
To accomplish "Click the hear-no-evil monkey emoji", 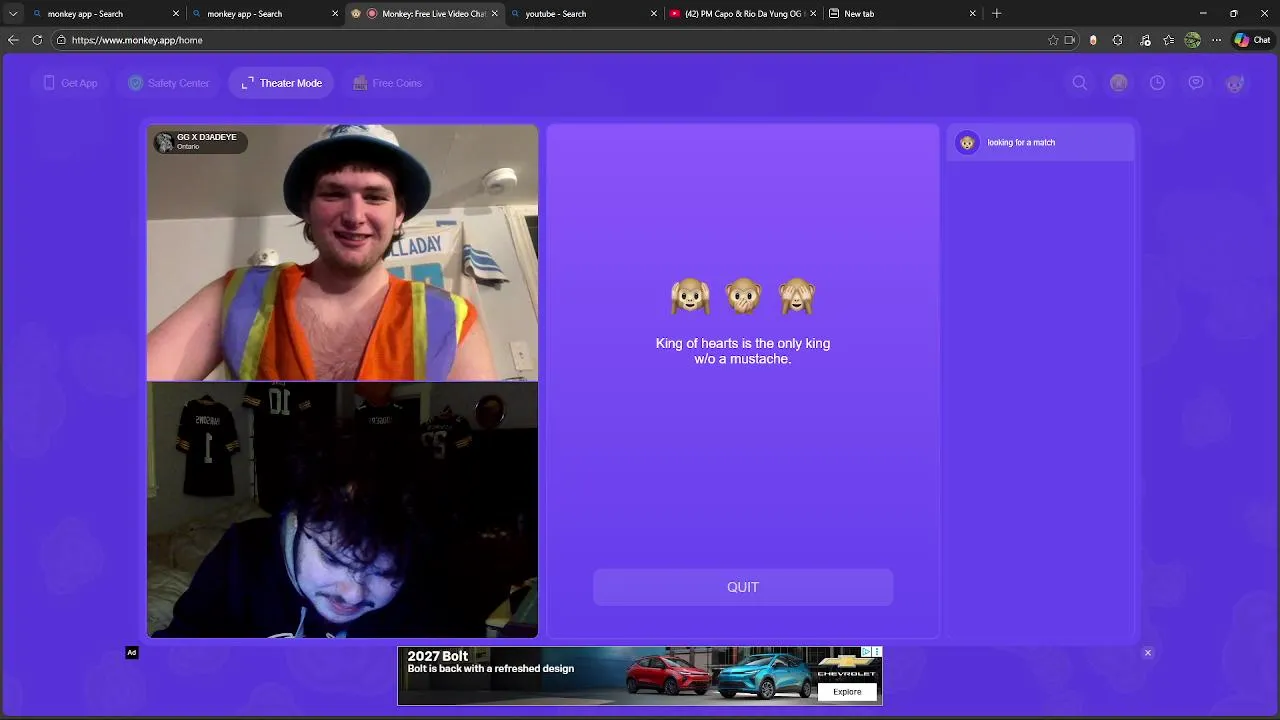I will (x=690, y=296).
